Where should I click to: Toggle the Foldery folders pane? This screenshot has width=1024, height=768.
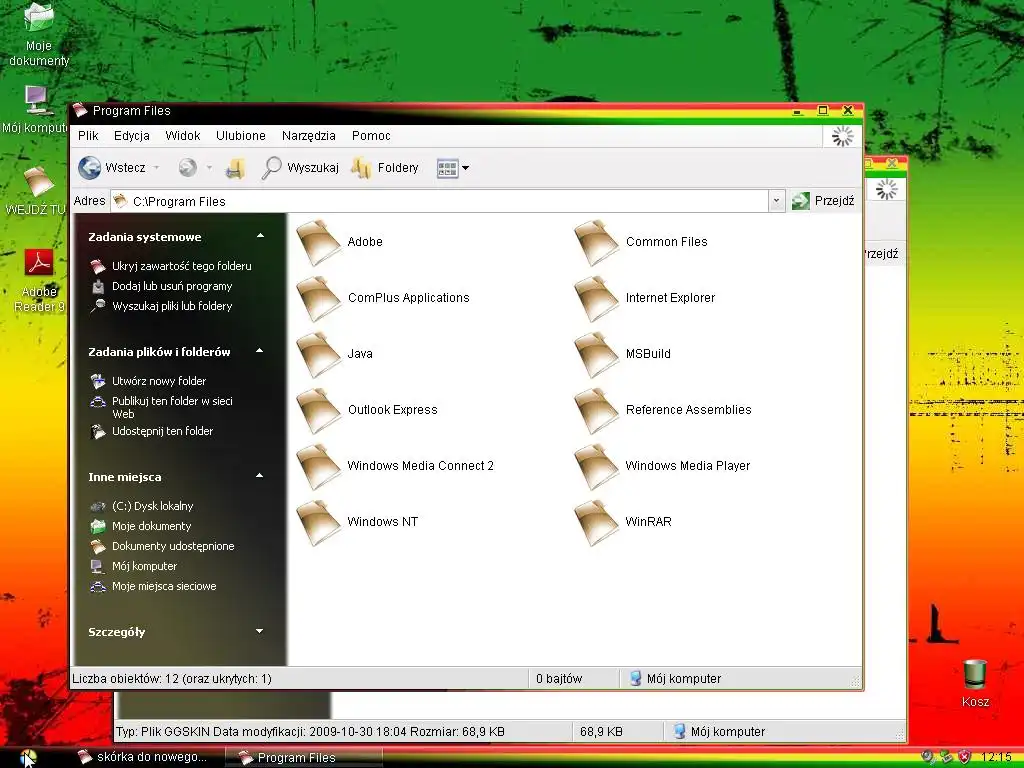(x=385, y=168)
